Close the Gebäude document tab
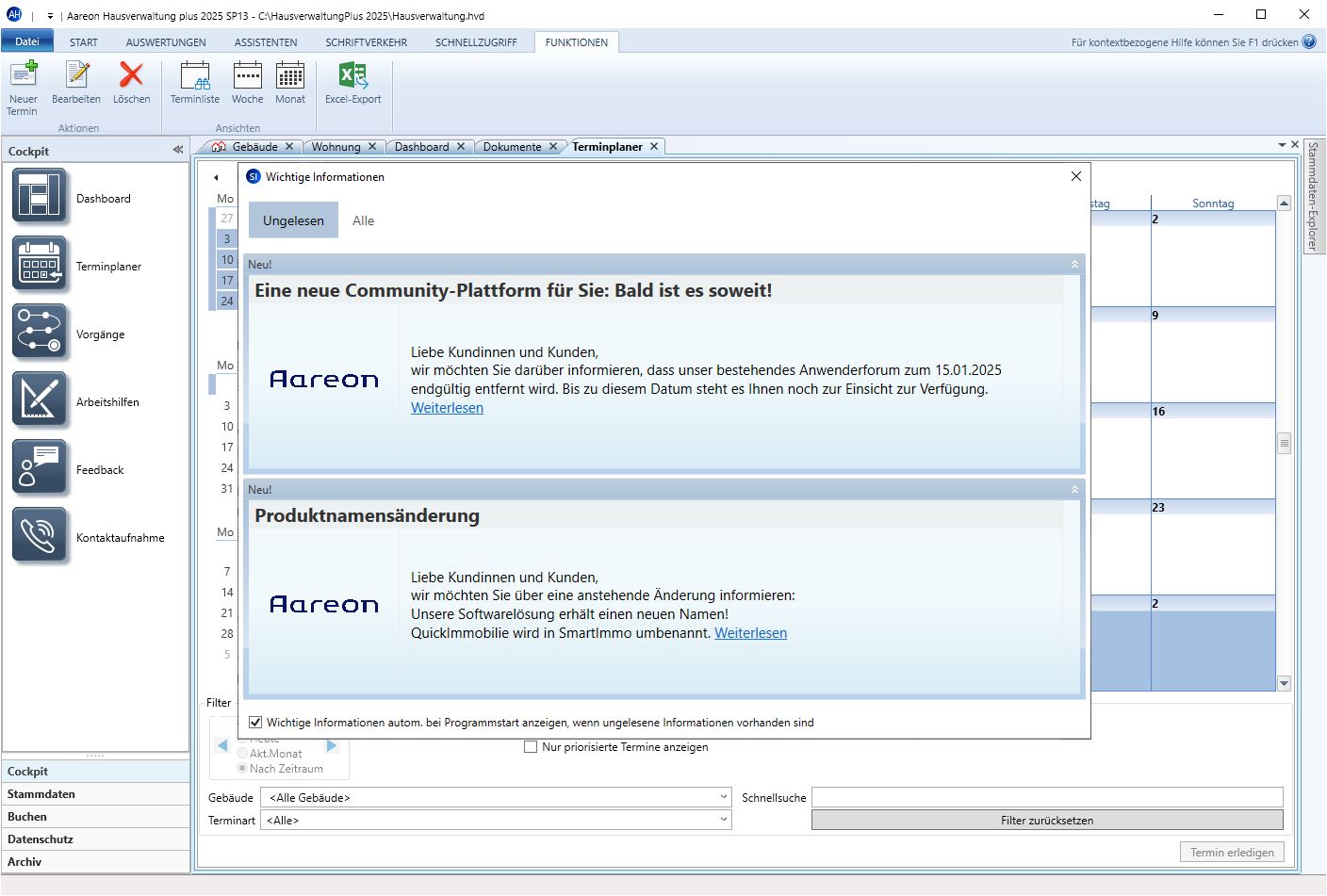 point(289,146)
